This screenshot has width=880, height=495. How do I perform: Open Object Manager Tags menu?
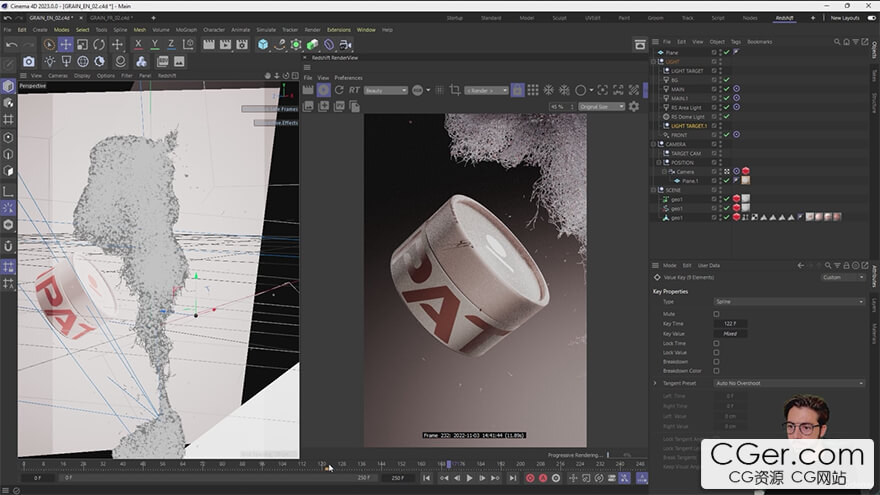point(736,42)
